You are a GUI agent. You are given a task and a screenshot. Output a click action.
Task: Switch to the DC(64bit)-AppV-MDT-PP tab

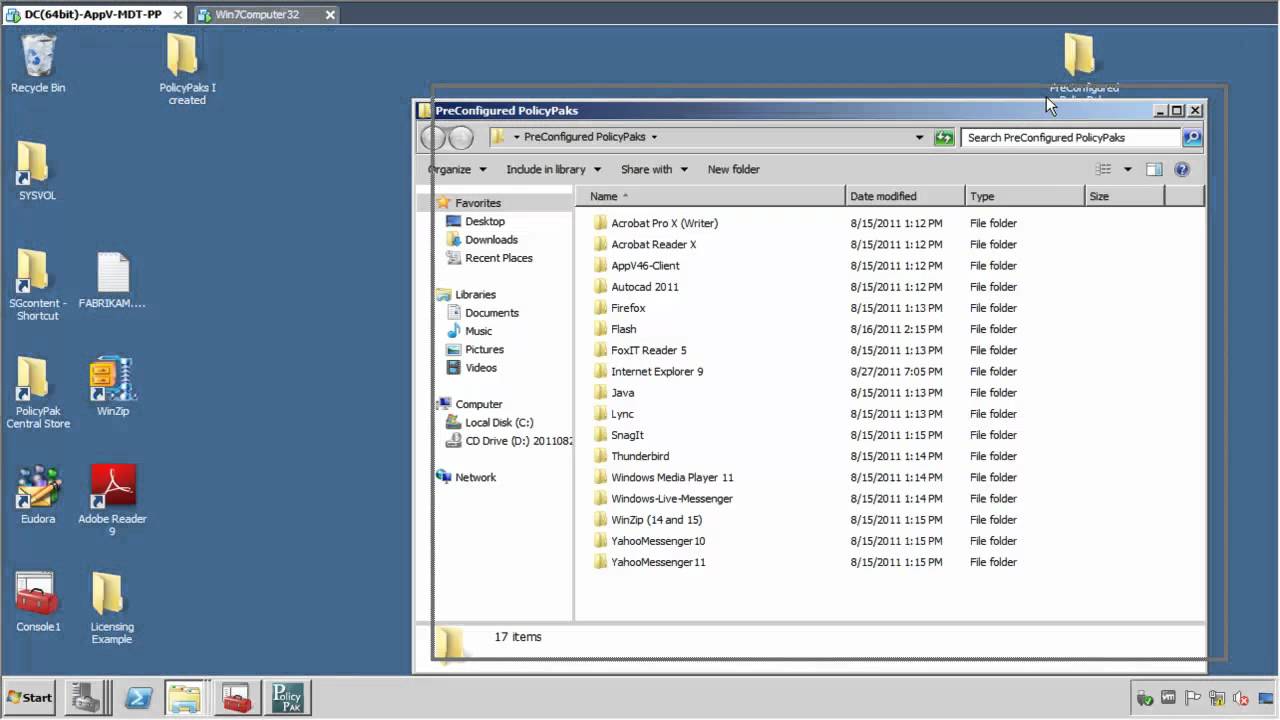95,14
